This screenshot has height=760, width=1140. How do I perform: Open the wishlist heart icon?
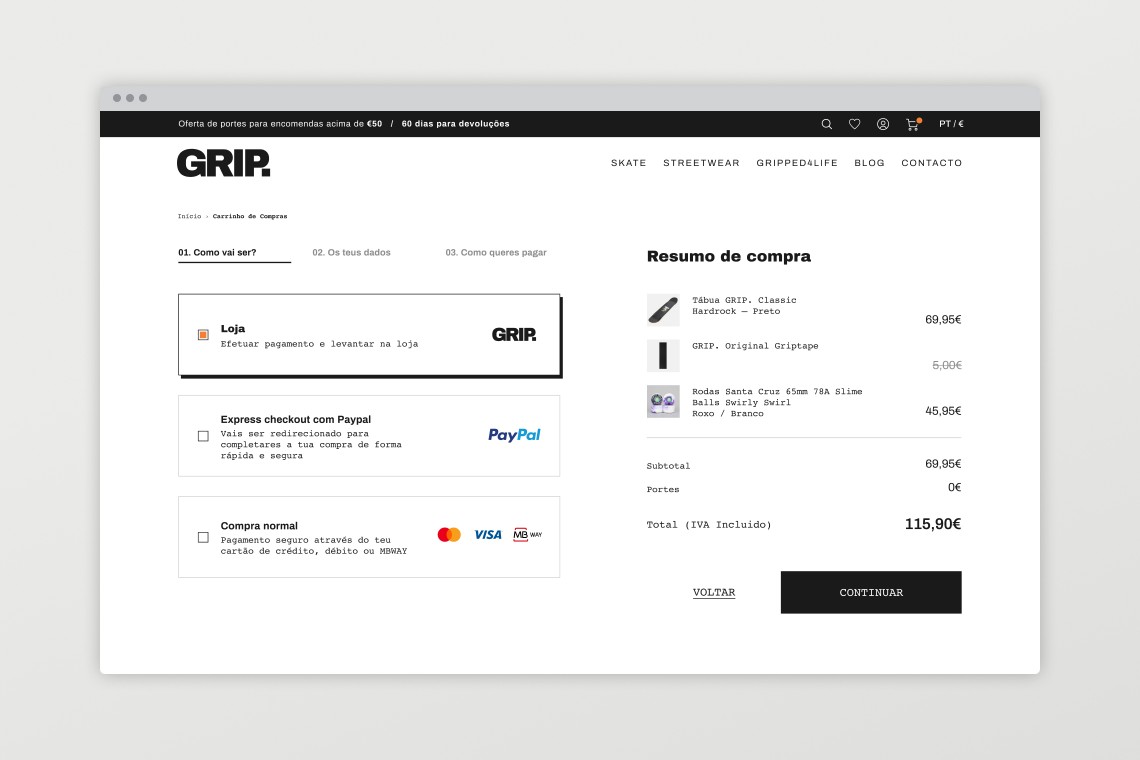[854, 124]
